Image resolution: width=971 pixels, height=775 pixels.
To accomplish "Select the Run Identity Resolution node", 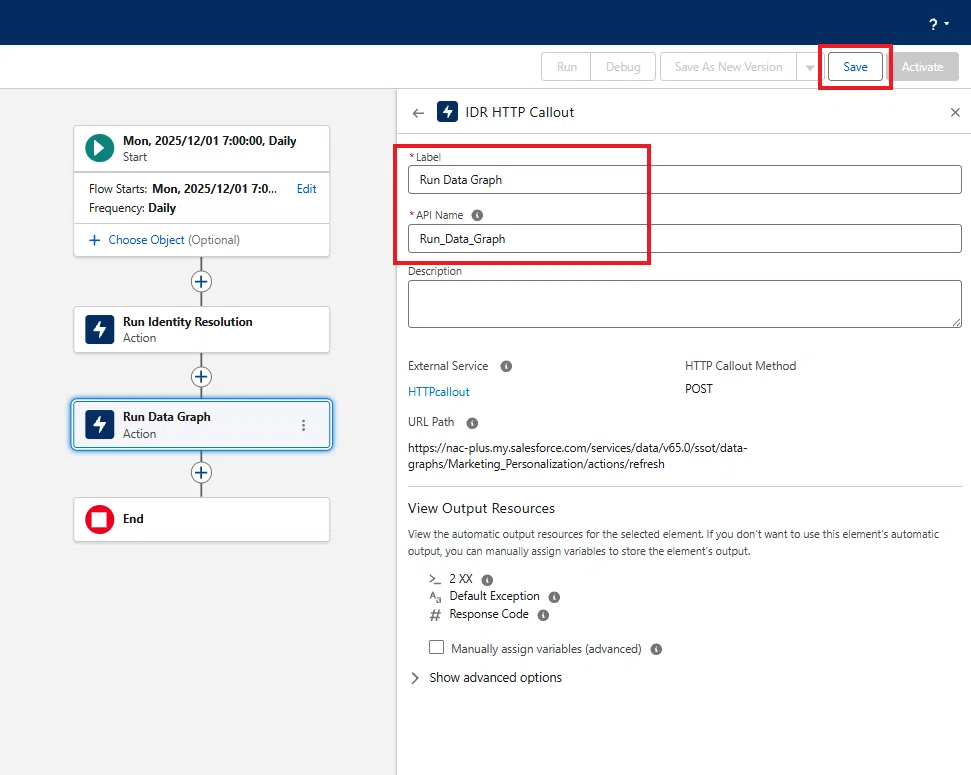I will click(x=201, y=330).
